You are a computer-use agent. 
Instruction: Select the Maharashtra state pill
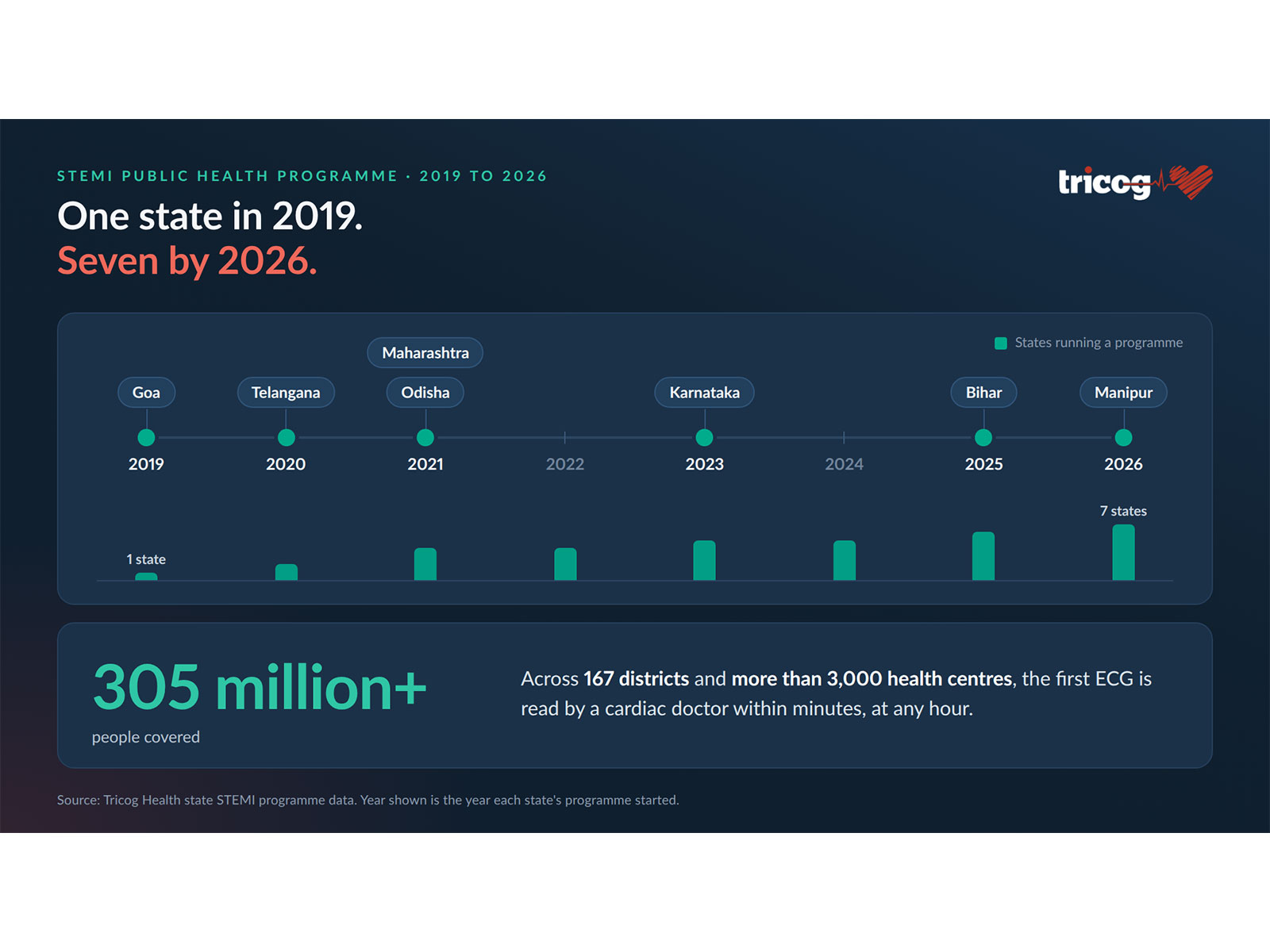(425, 352)
